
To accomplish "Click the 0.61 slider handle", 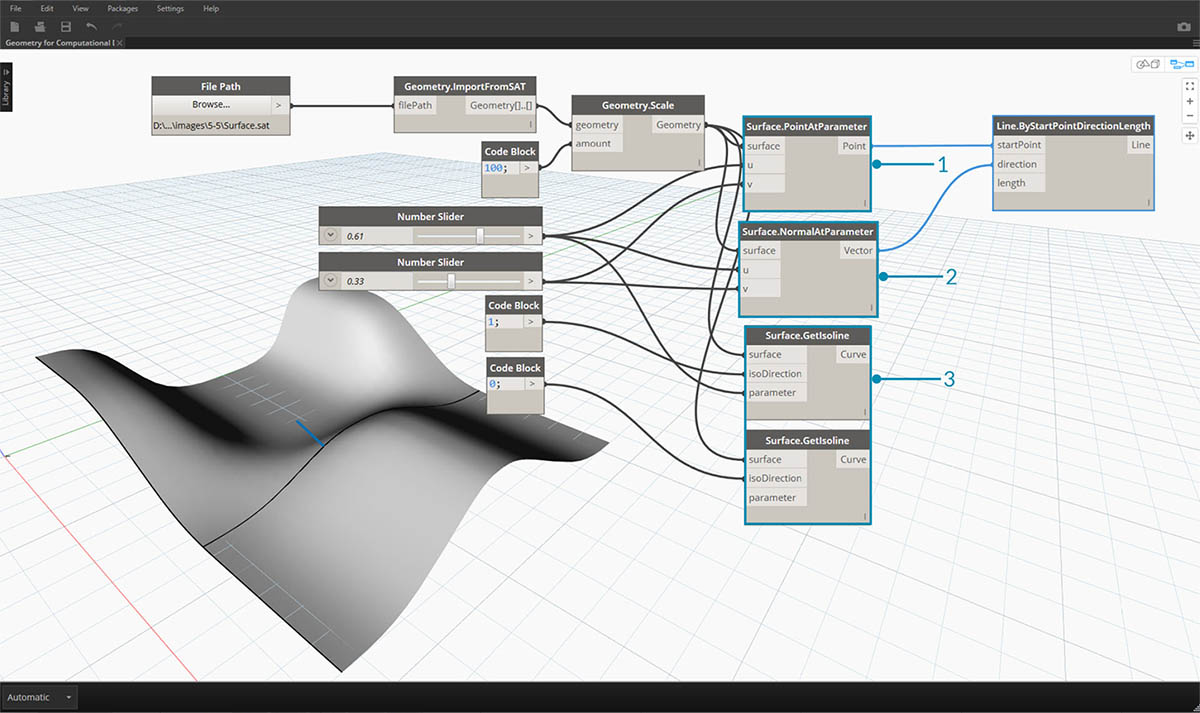I will click(x=481, y=235).
